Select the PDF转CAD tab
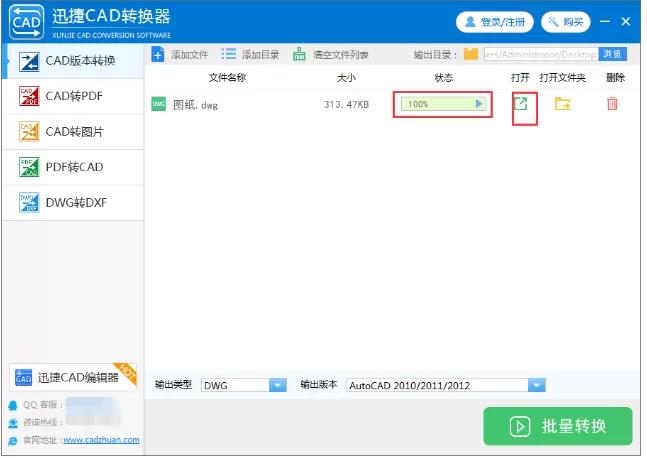Viewport: 647px width, 458px height. point(73,167)
